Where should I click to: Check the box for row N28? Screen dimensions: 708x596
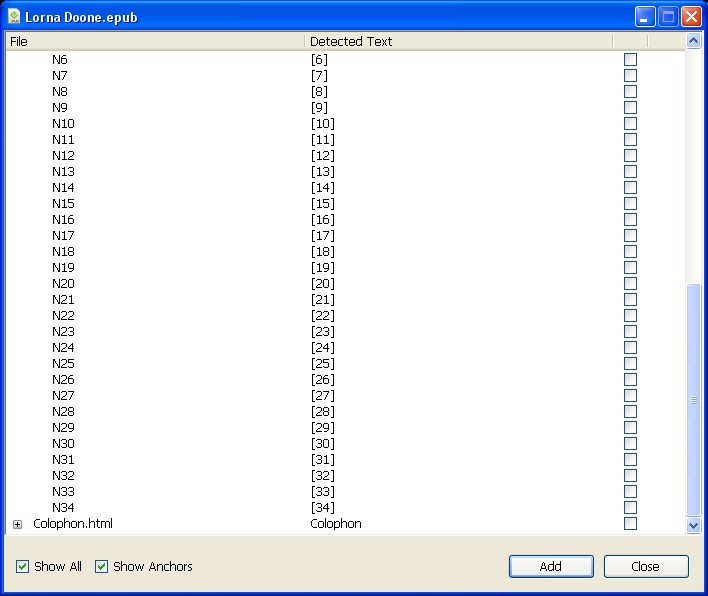point(630,411)
